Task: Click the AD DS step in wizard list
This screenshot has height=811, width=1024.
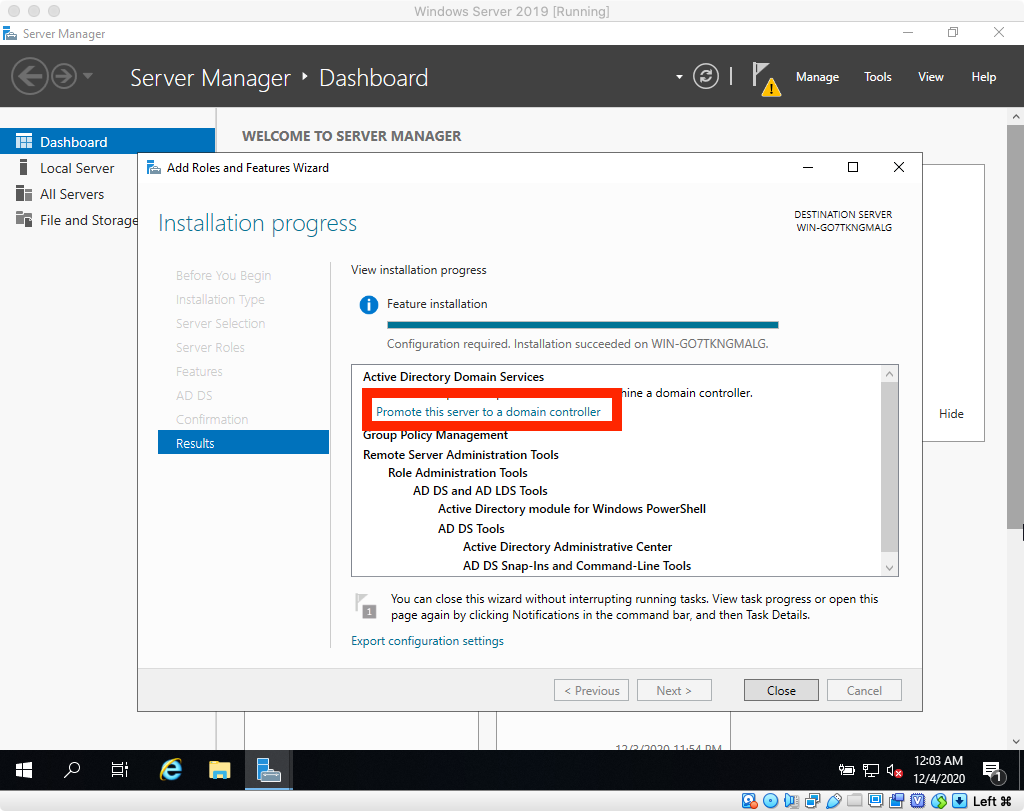Action: pyautogui.click(x=194, y=395)
